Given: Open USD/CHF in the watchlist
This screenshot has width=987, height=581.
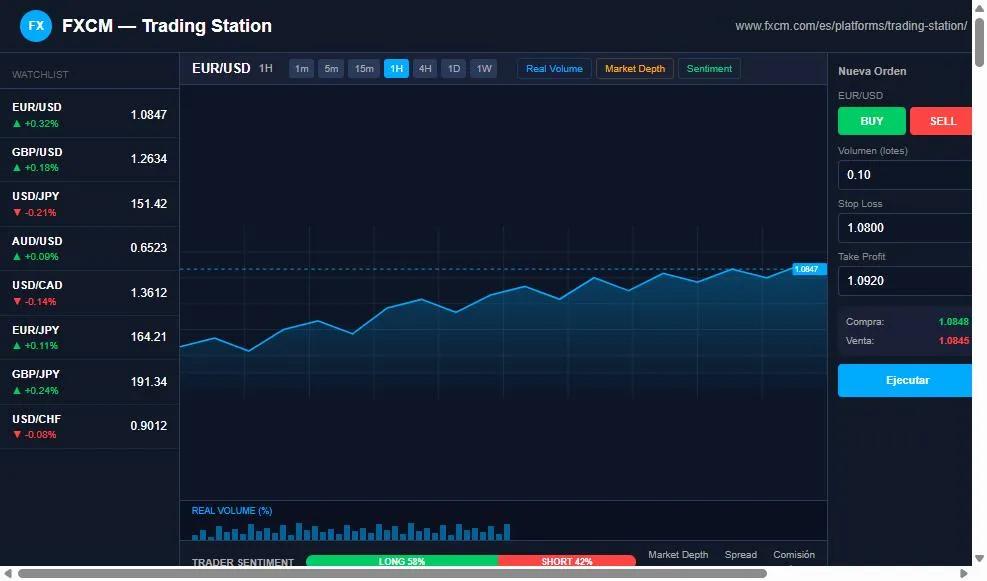Looking at the screenshot, I should coord(89,426).
